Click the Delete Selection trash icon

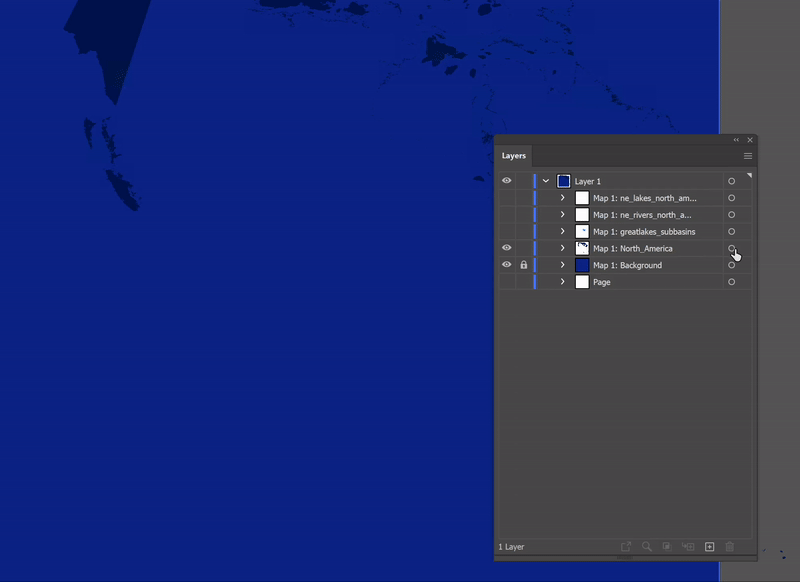point(730,547)
